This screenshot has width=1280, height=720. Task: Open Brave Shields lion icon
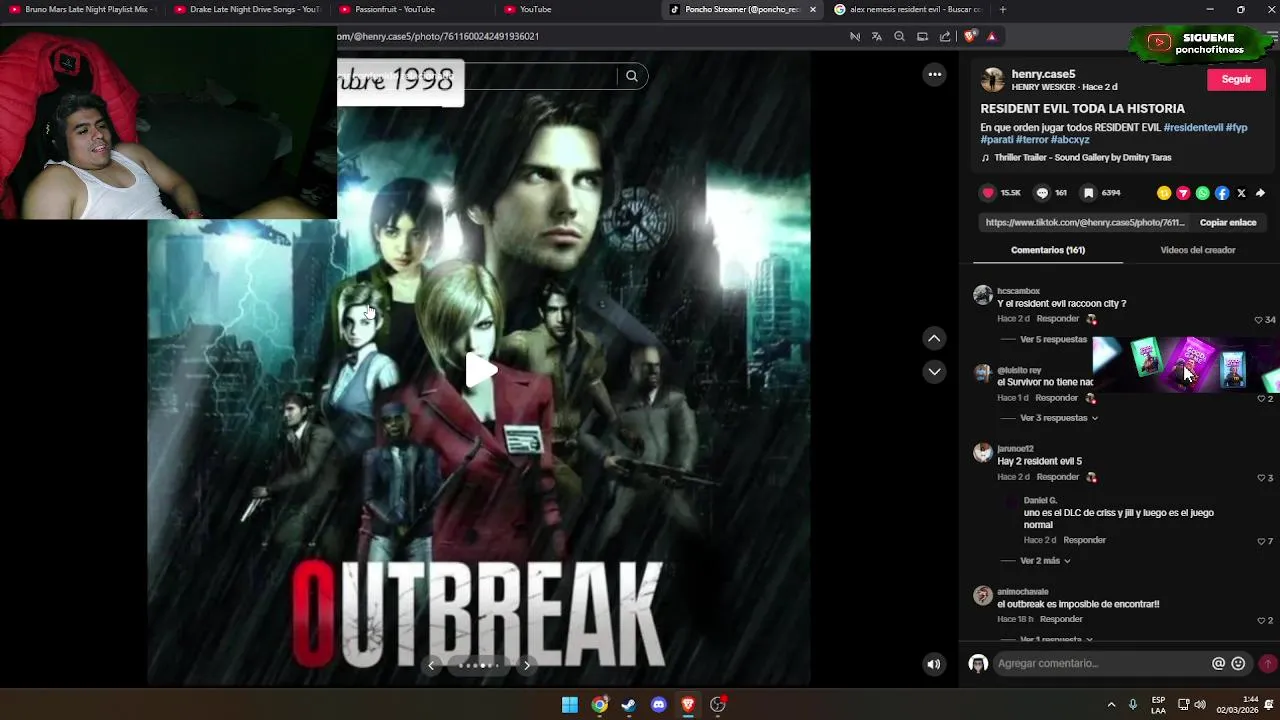(x=970, y=36)
